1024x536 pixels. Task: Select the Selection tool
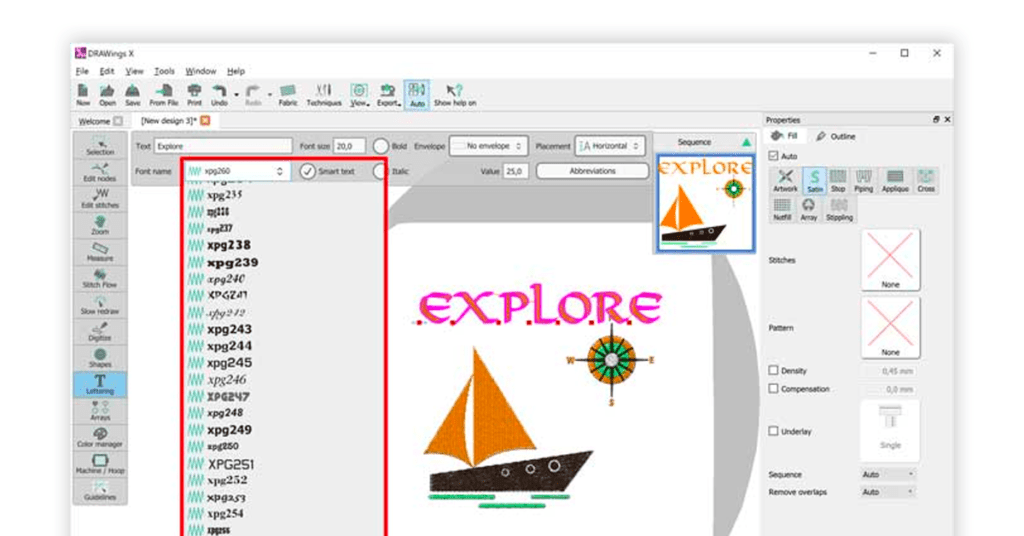[x=100, y=146]
